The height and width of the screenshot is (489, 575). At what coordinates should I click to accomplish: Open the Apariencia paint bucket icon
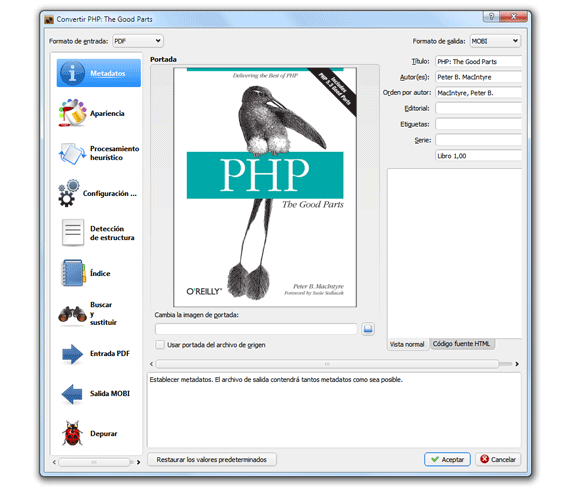point(72,113)
